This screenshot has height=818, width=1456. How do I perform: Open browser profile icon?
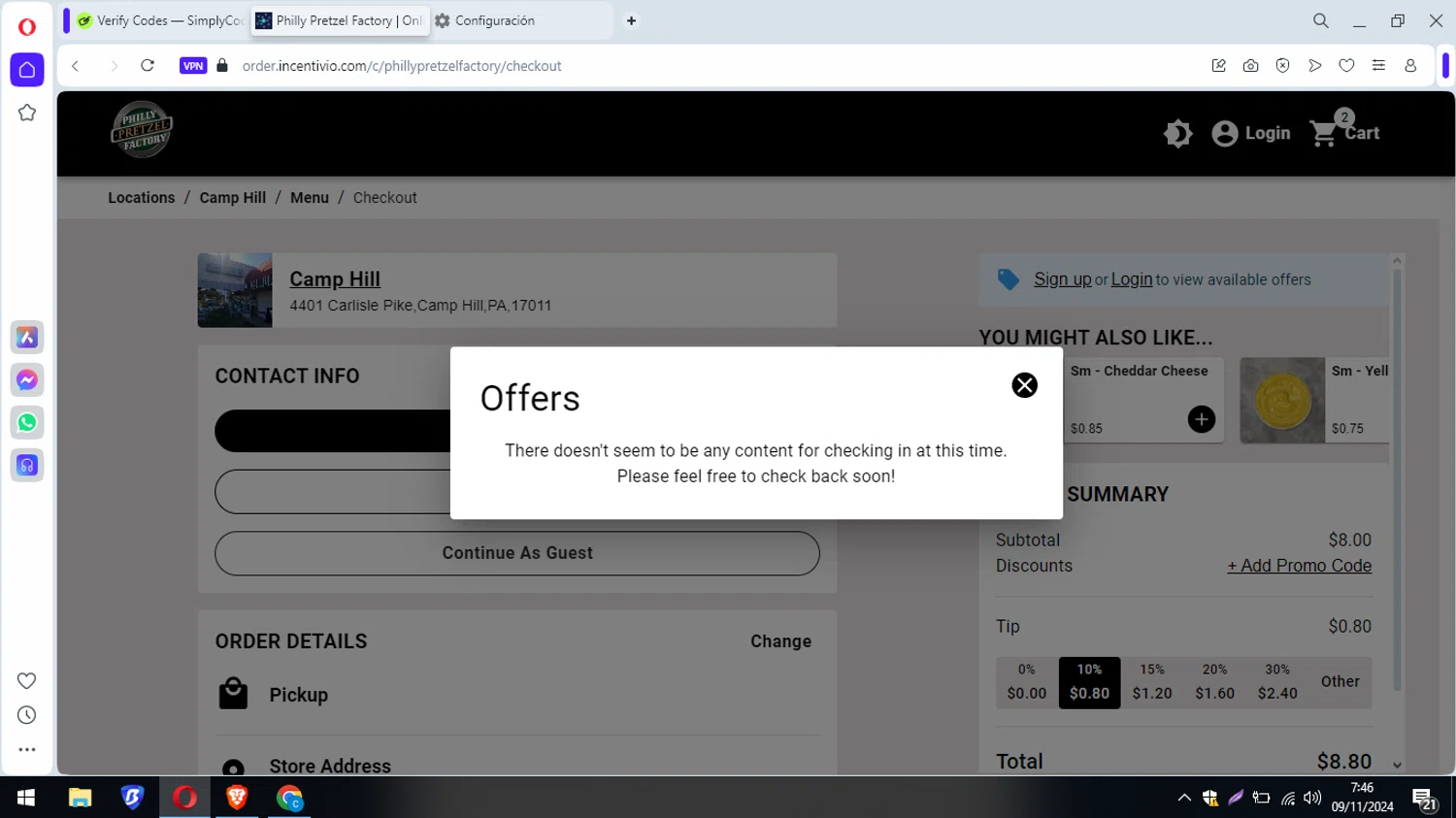pos(1410,66)
